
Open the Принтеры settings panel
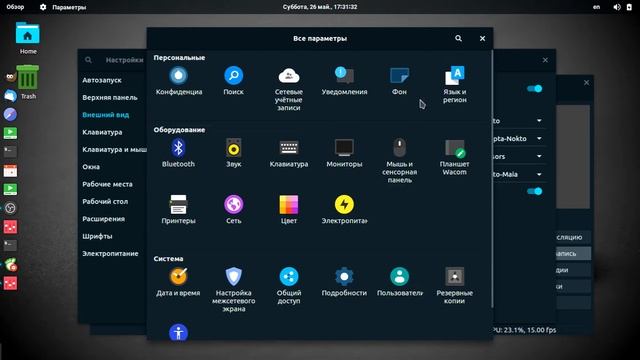(x=178, y=209)
